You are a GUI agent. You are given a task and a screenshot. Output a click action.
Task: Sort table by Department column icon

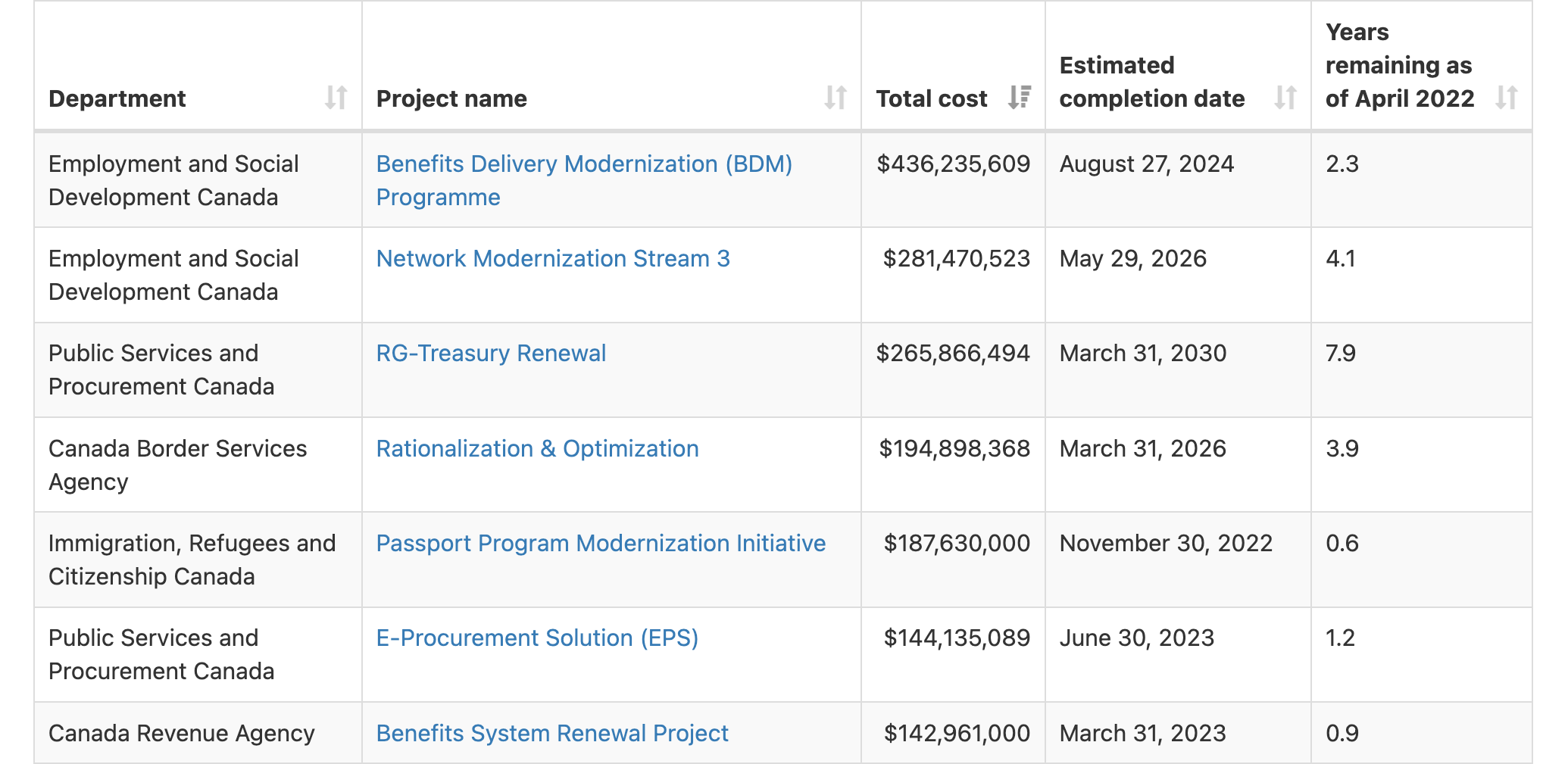point(336,98)
